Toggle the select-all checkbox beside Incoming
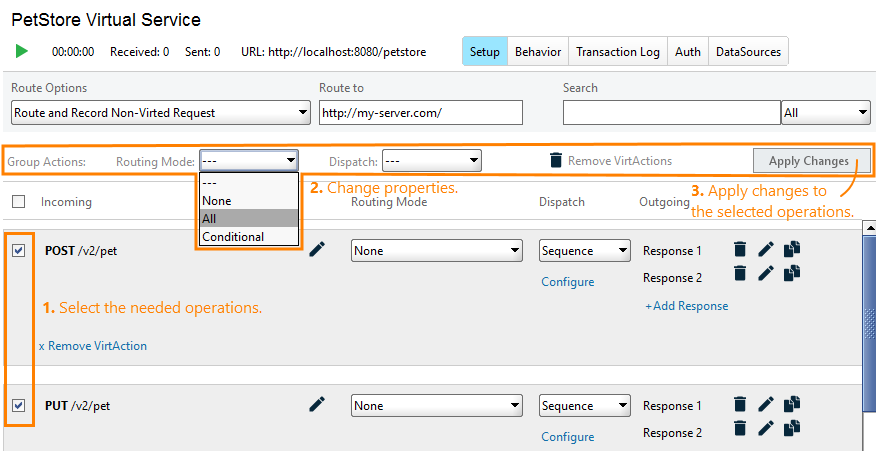The width and height of the screenshot is (876, 451). coord(18,201)
